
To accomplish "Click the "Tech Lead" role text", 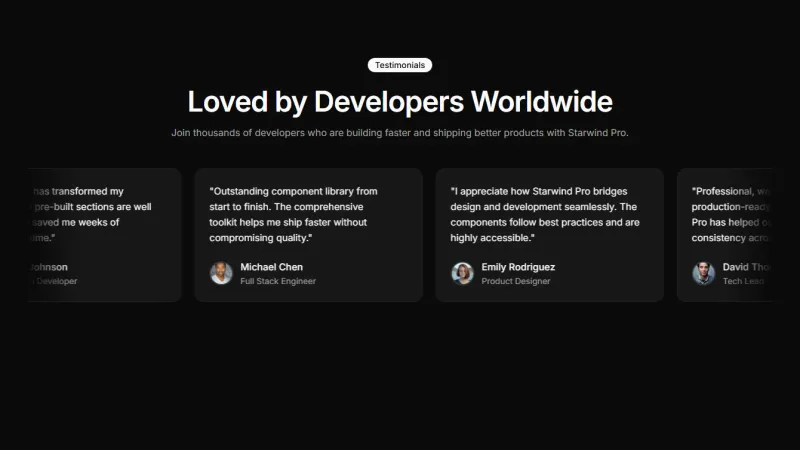I will [x=743, y=281].
